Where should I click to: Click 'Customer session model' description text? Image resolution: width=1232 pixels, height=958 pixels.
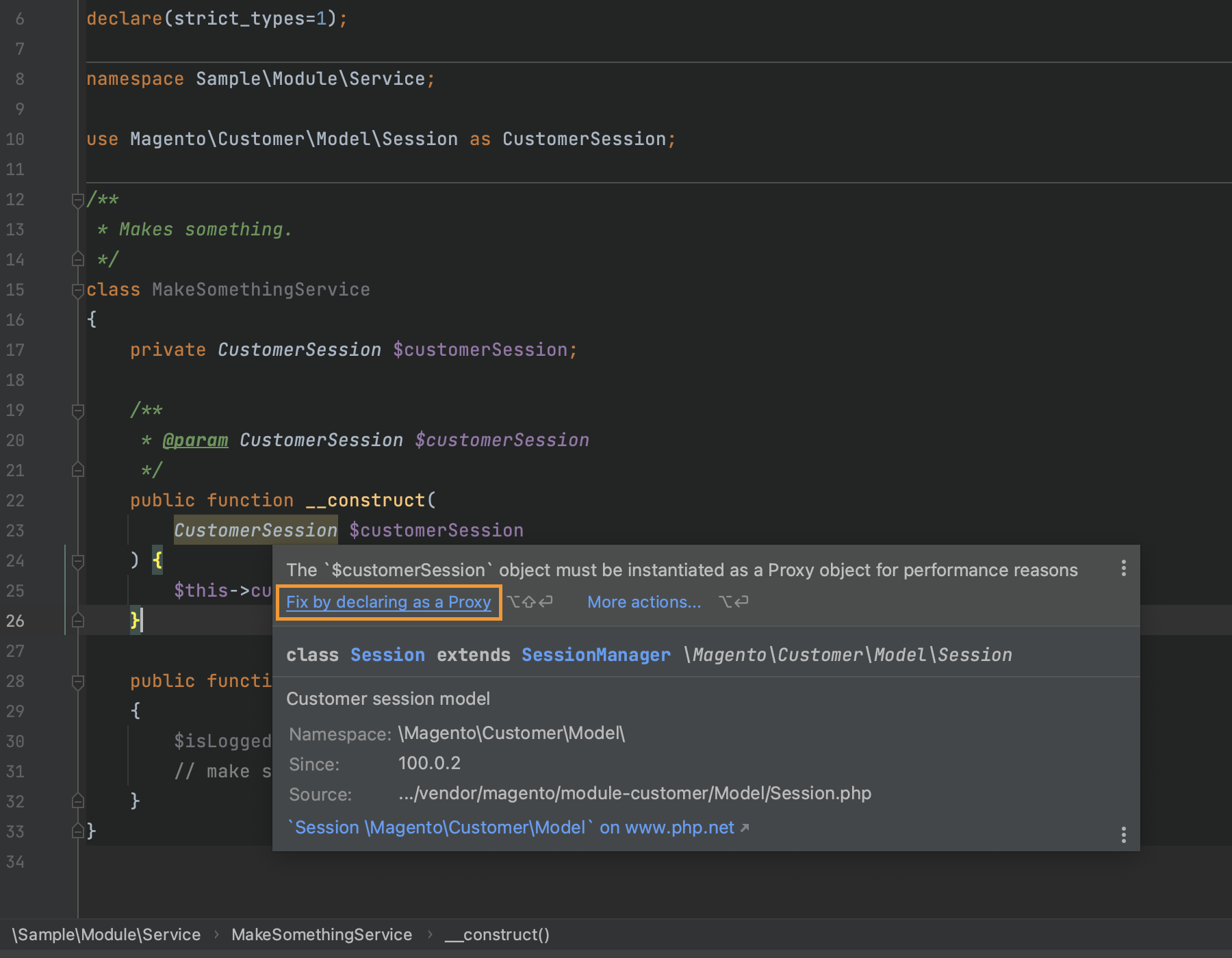(388, 699)
